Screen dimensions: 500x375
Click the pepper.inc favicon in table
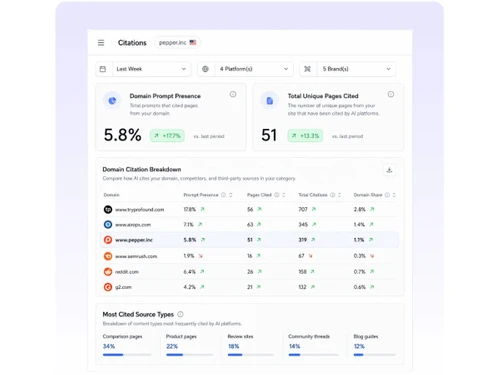(108, 240)
